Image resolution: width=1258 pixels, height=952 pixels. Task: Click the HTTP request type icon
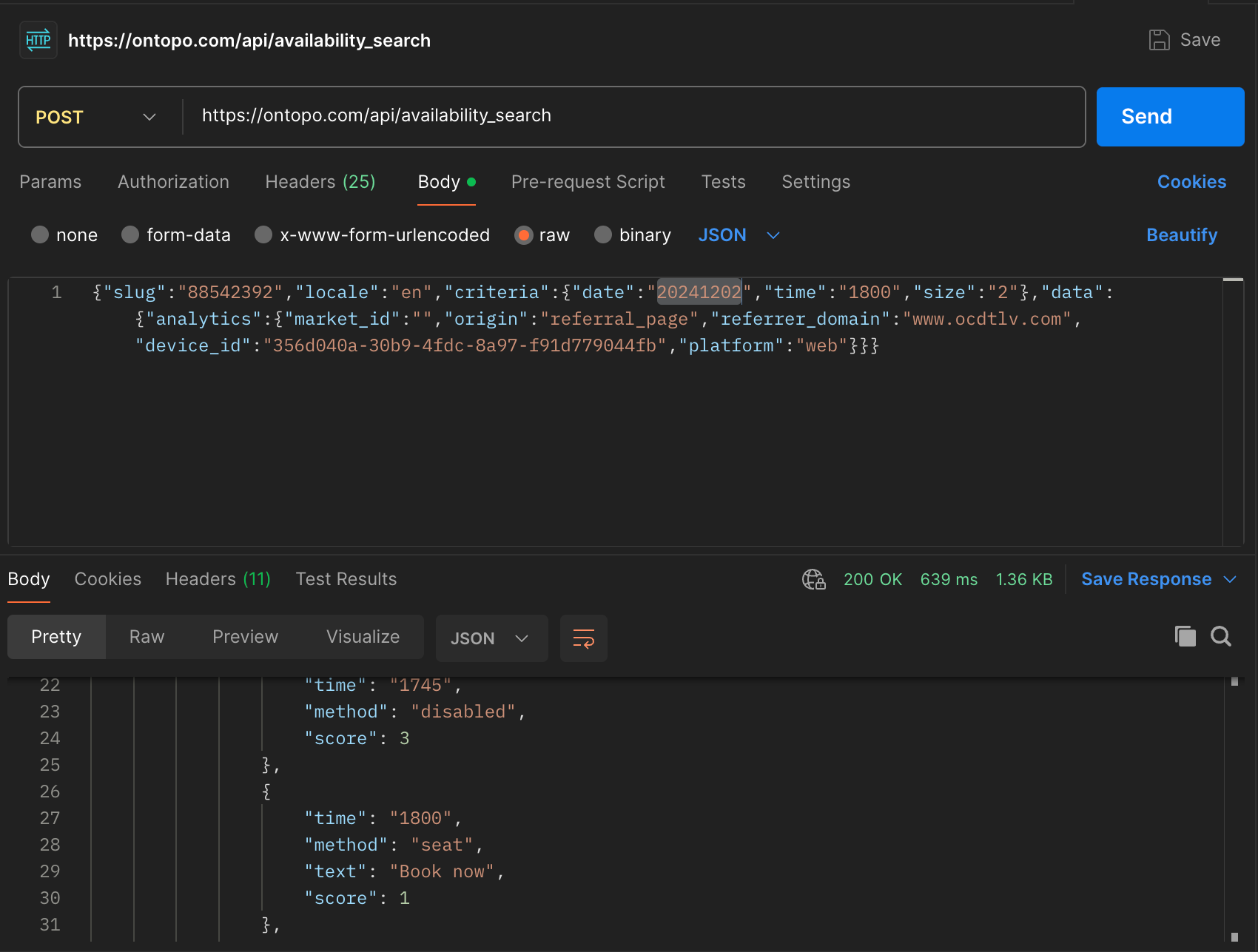click(38, 40)
